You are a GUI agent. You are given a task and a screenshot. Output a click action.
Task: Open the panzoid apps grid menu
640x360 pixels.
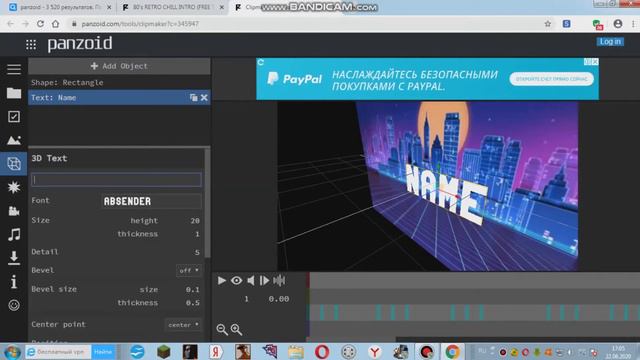pyautogui.click(x=31, y=44)
